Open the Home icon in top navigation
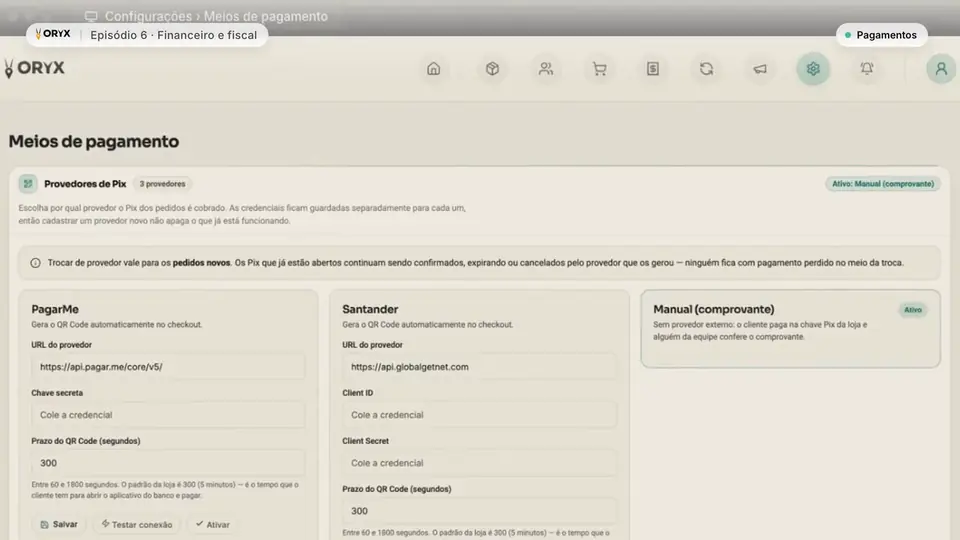960x540 pixels. coord(433,69)
